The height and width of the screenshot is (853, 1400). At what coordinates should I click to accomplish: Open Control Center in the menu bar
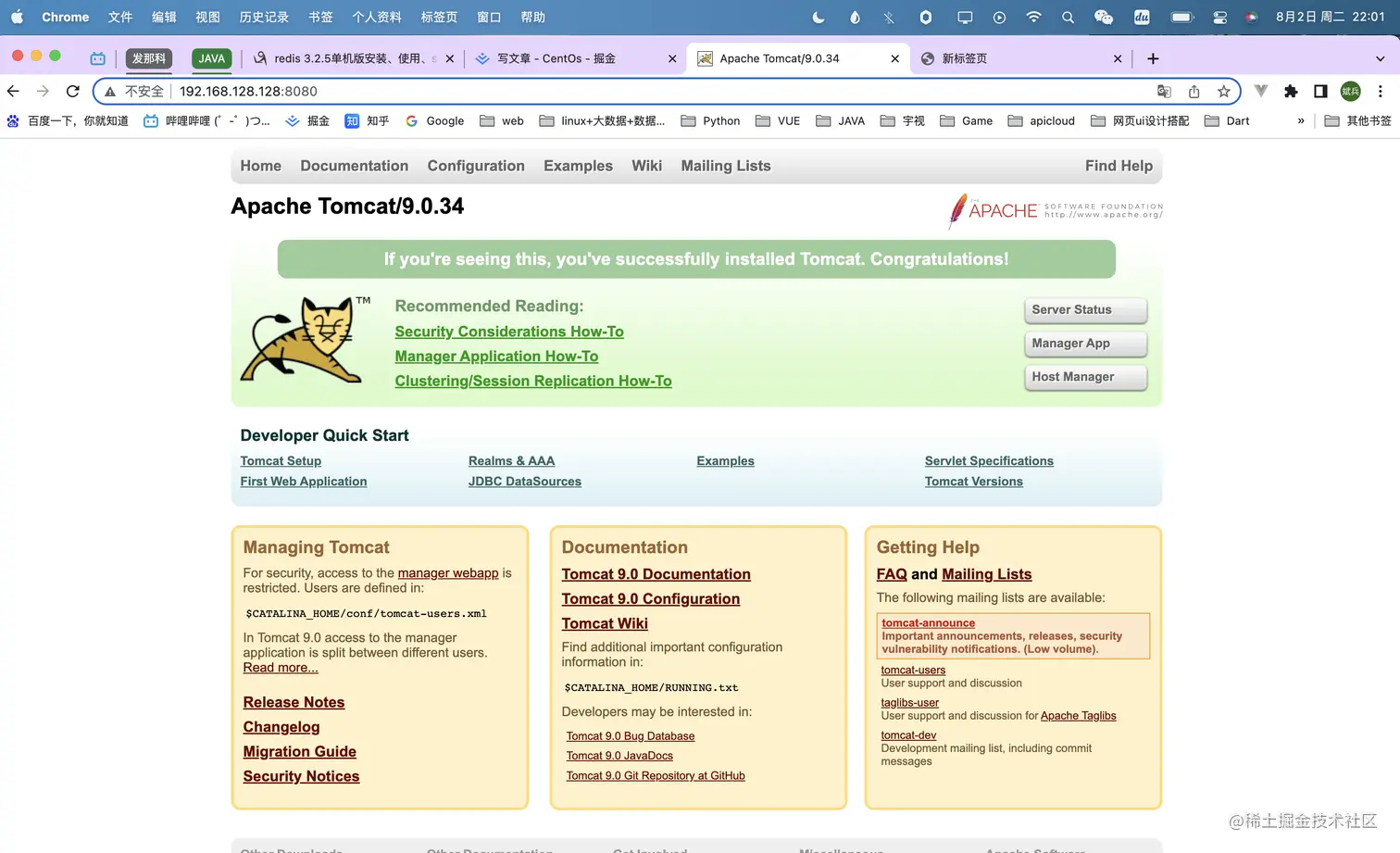[1220, 17]
